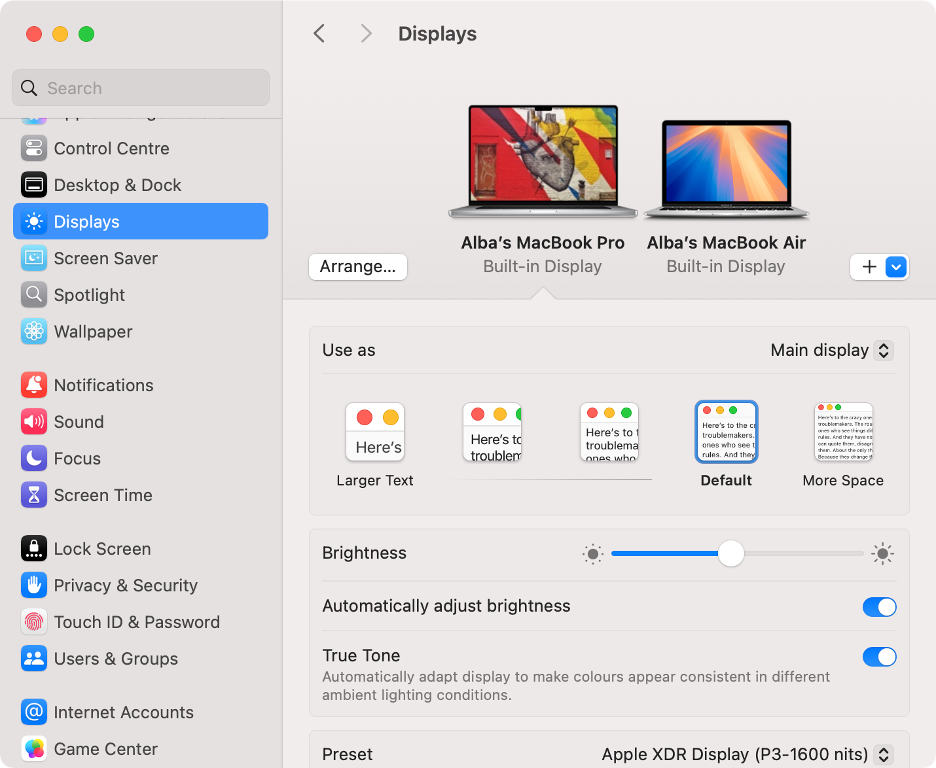Open Touch ID & Password settings
The width and height of the screenshot is (936, 768).
click(x=134, y=622)
